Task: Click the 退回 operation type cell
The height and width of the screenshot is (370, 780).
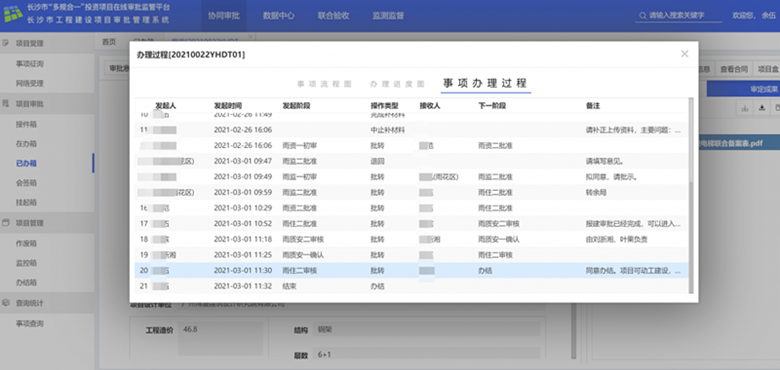Action: pos(378,162)
